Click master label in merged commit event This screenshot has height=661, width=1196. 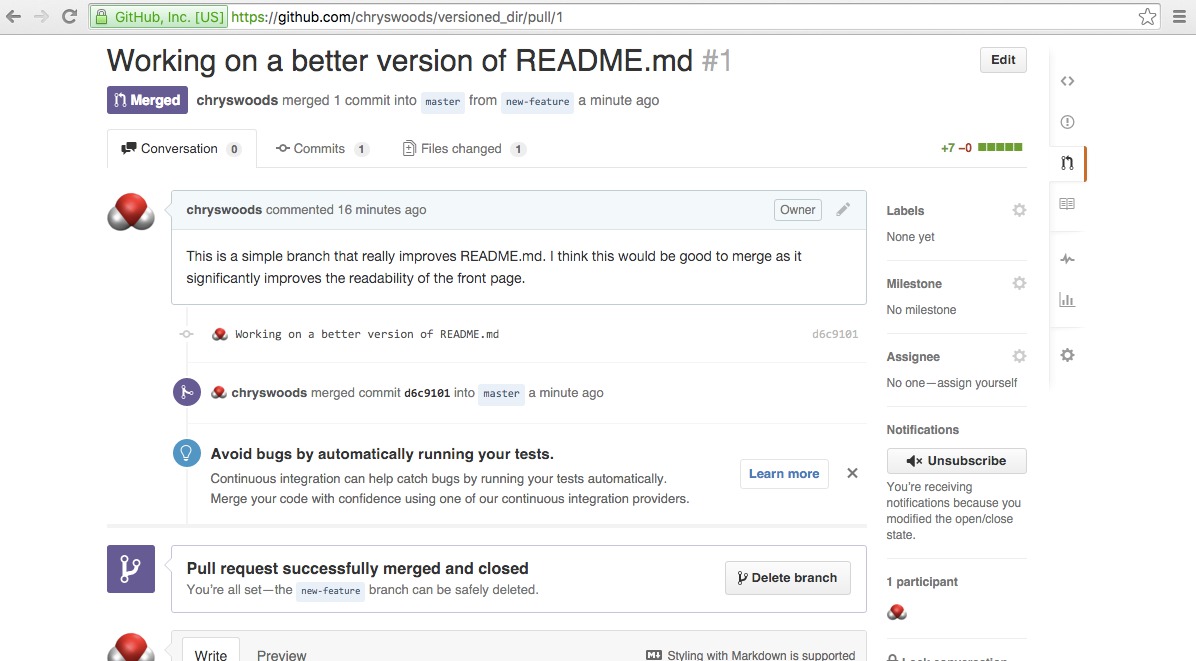[501, 393]
